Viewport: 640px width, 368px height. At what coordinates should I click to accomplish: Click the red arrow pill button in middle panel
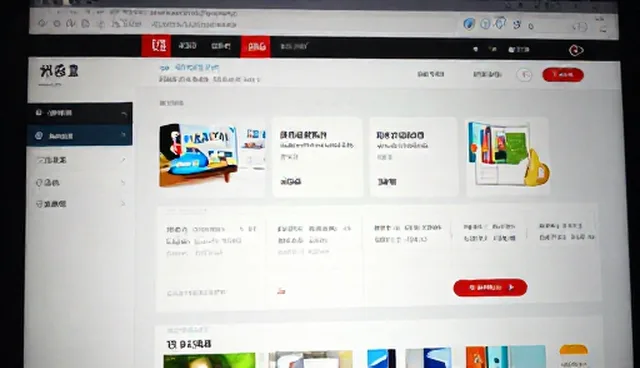click(490, 288)
